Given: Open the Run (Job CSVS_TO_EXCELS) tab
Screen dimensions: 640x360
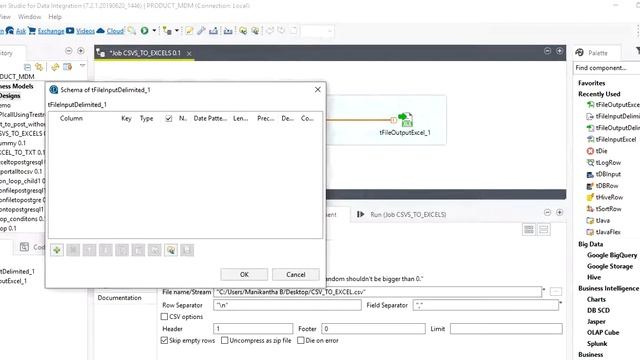Looking at the screenshot, I should 408,214.
